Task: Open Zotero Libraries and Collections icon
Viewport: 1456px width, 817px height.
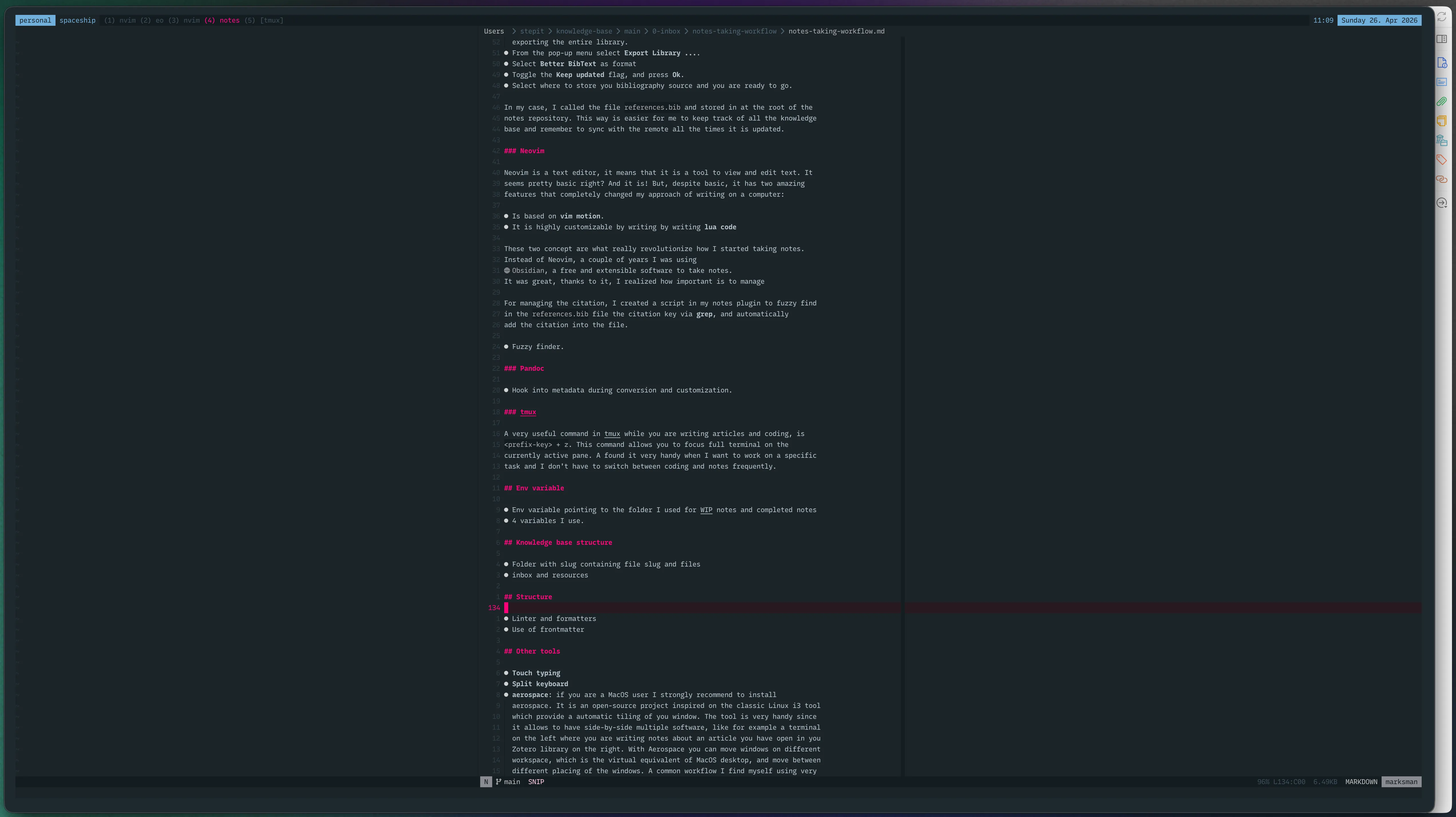Action: (1442, 140)
